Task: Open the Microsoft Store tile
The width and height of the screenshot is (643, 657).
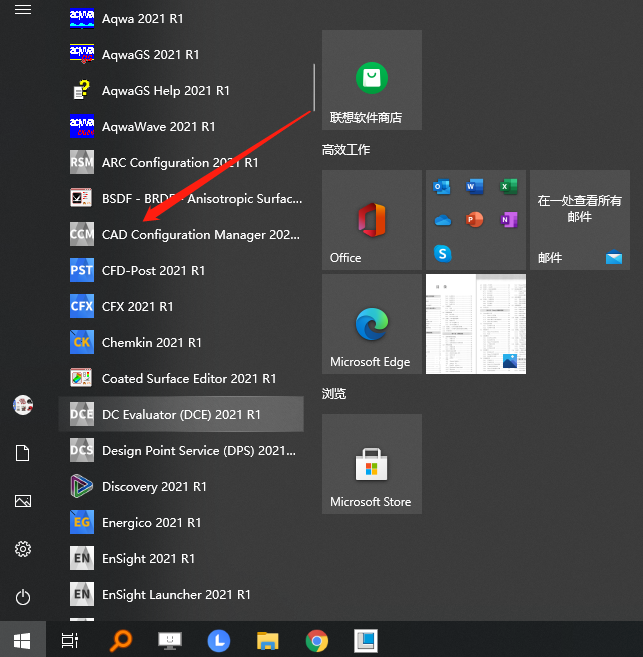Action: [x=371, y=464]
